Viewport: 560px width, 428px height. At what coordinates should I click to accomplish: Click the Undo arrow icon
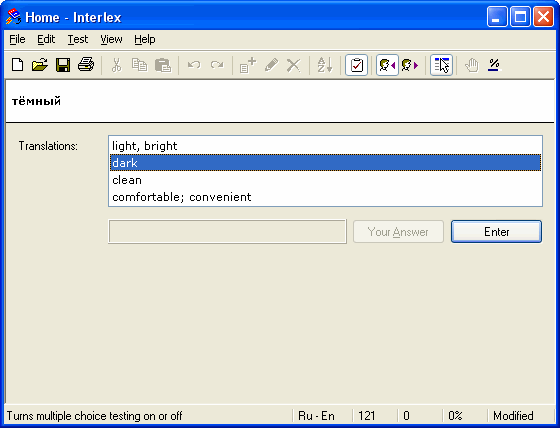click(194, 65)
